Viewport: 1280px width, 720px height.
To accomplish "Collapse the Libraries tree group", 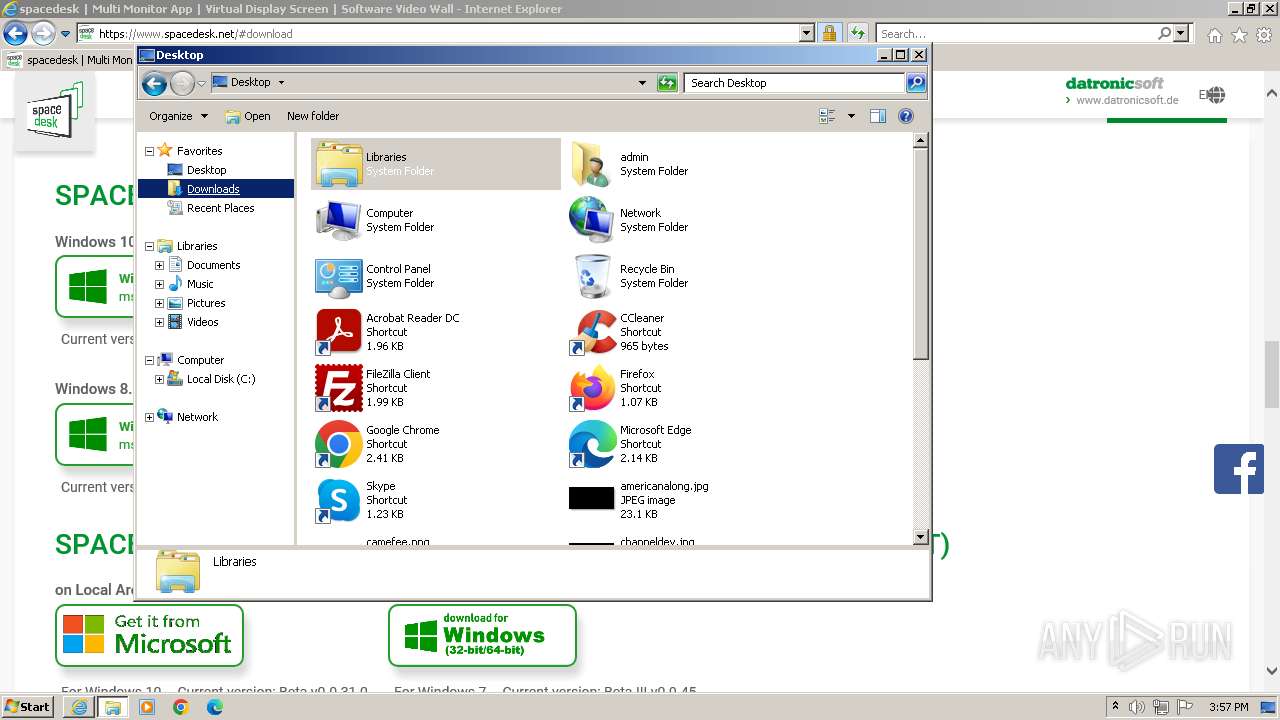I will click(150, 246).
